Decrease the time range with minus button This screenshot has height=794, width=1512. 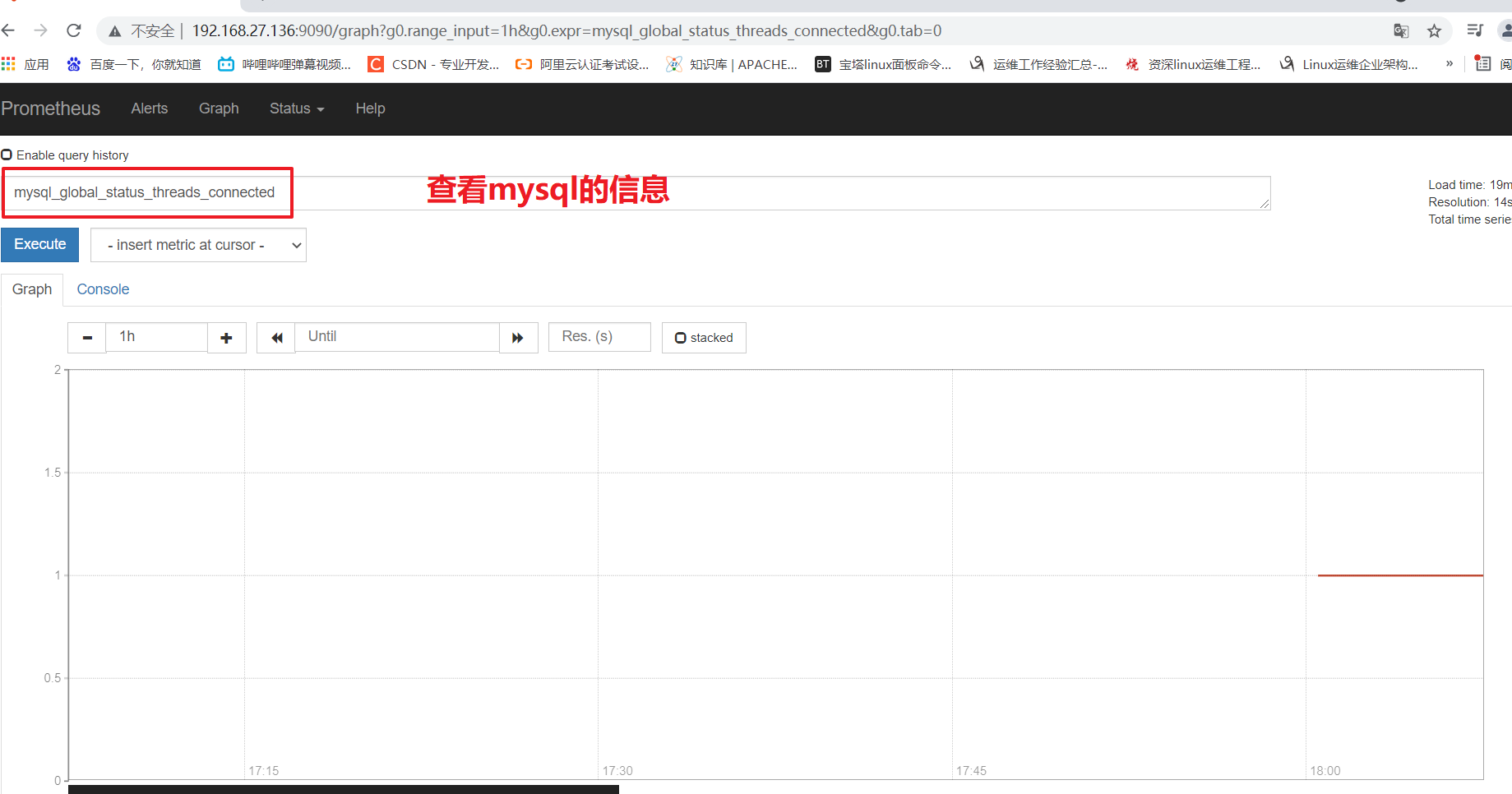pos(87,338)
